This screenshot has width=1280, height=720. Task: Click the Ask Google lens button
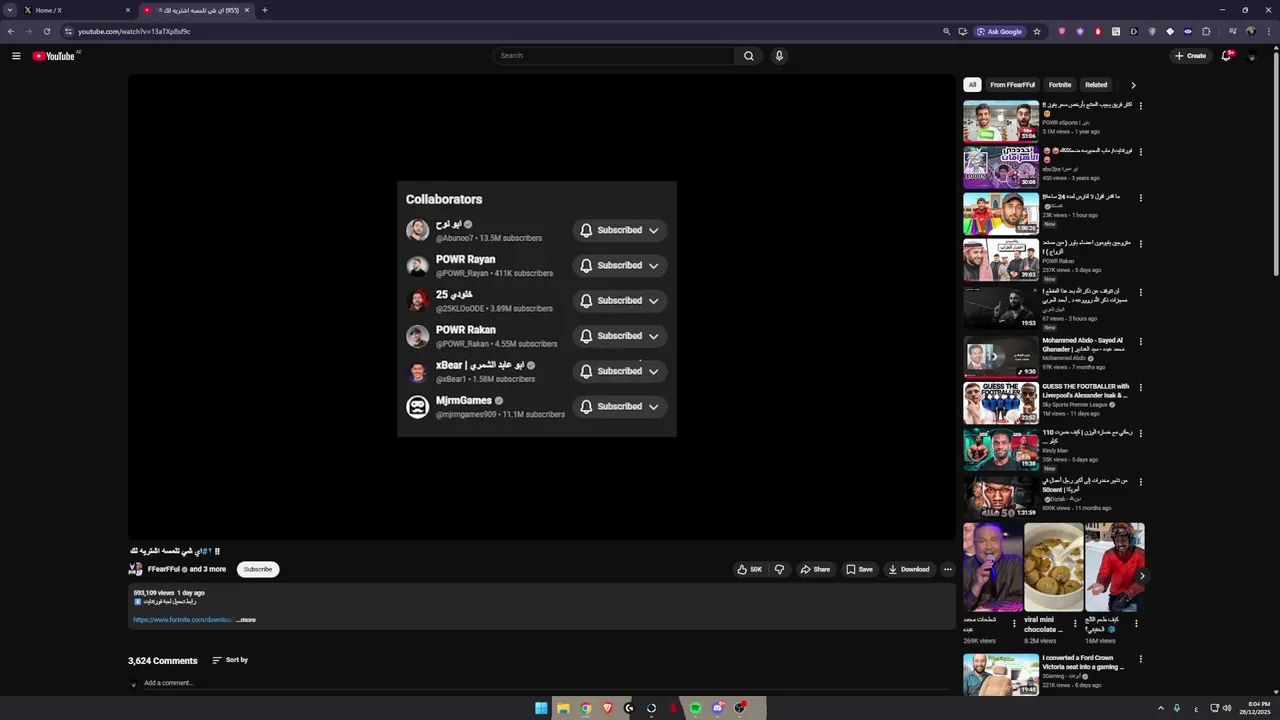pos(1000,31)
